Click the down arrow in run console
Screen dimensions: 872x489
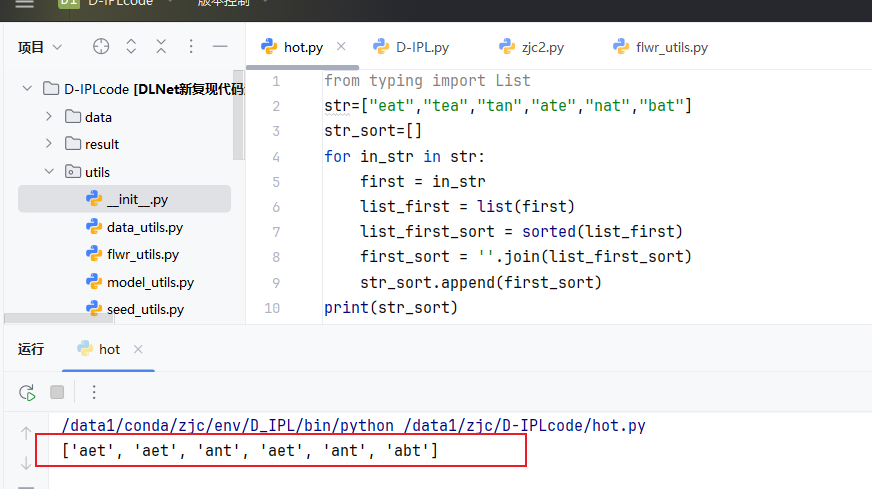pos(26,463)
